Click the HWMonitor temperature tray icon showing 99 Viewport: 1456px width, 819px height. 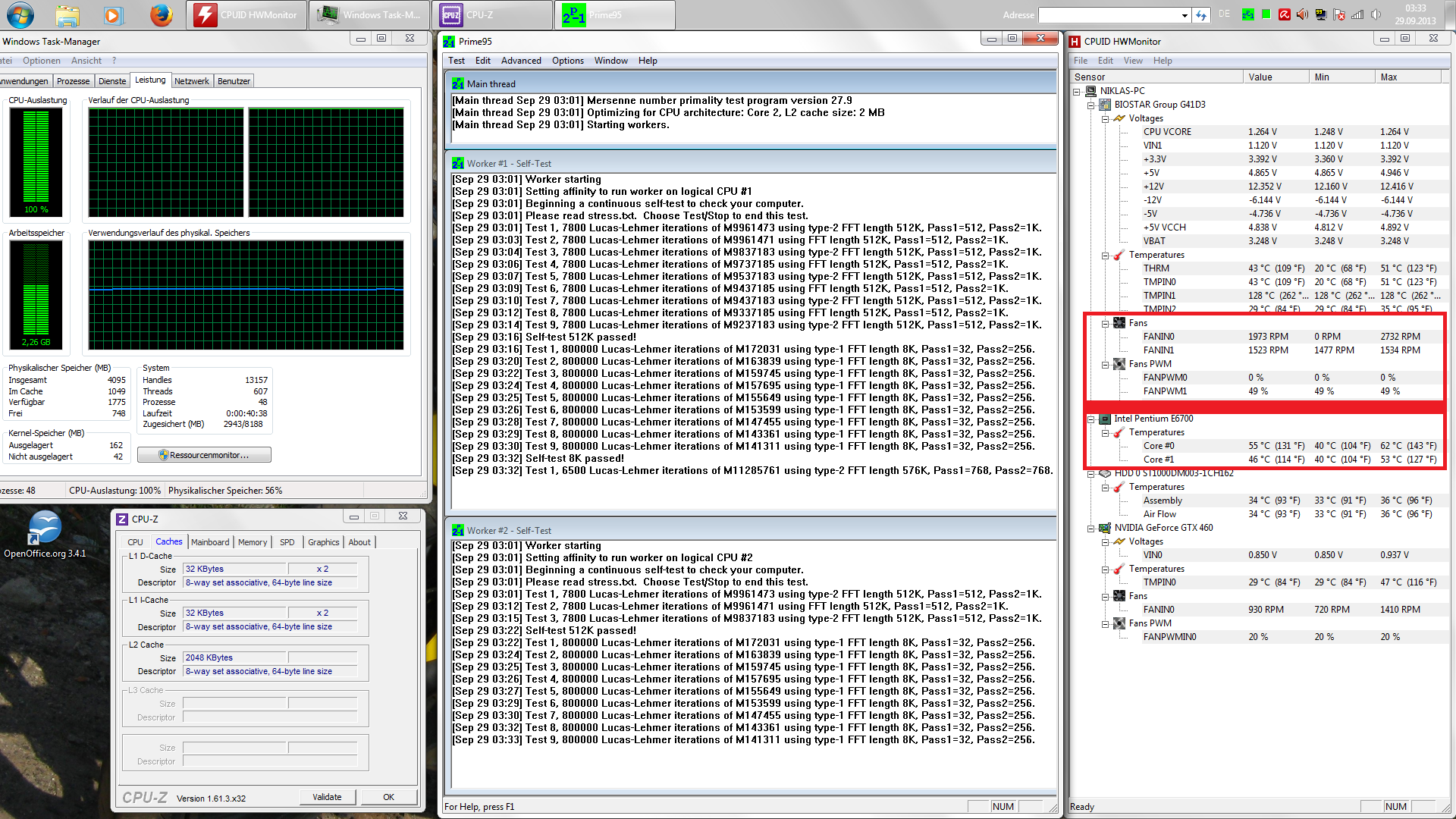[x=1321, y=14]
